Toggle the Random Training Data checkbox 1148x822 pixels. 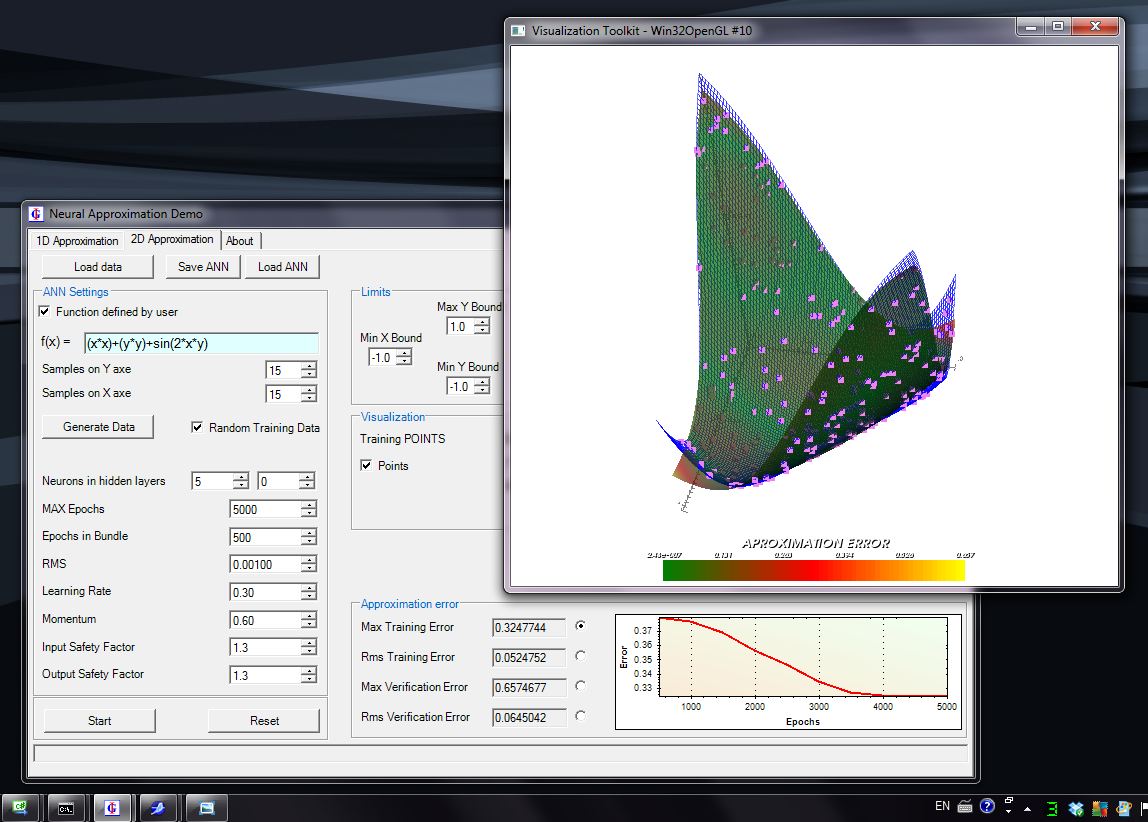point(197,428)
